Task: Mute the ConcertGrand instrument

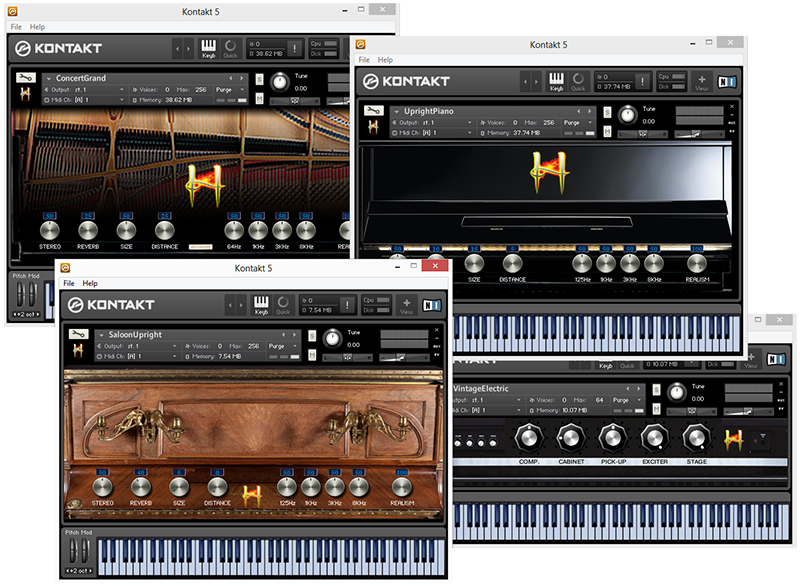Action: click(260, 98)
